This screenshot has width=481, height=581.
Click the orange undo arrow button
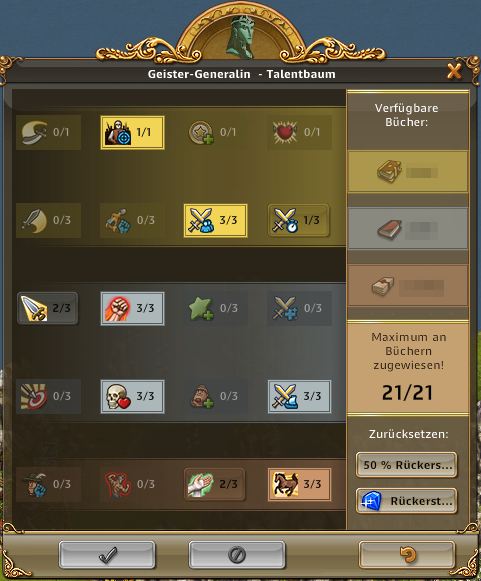[x=407, y=555]
